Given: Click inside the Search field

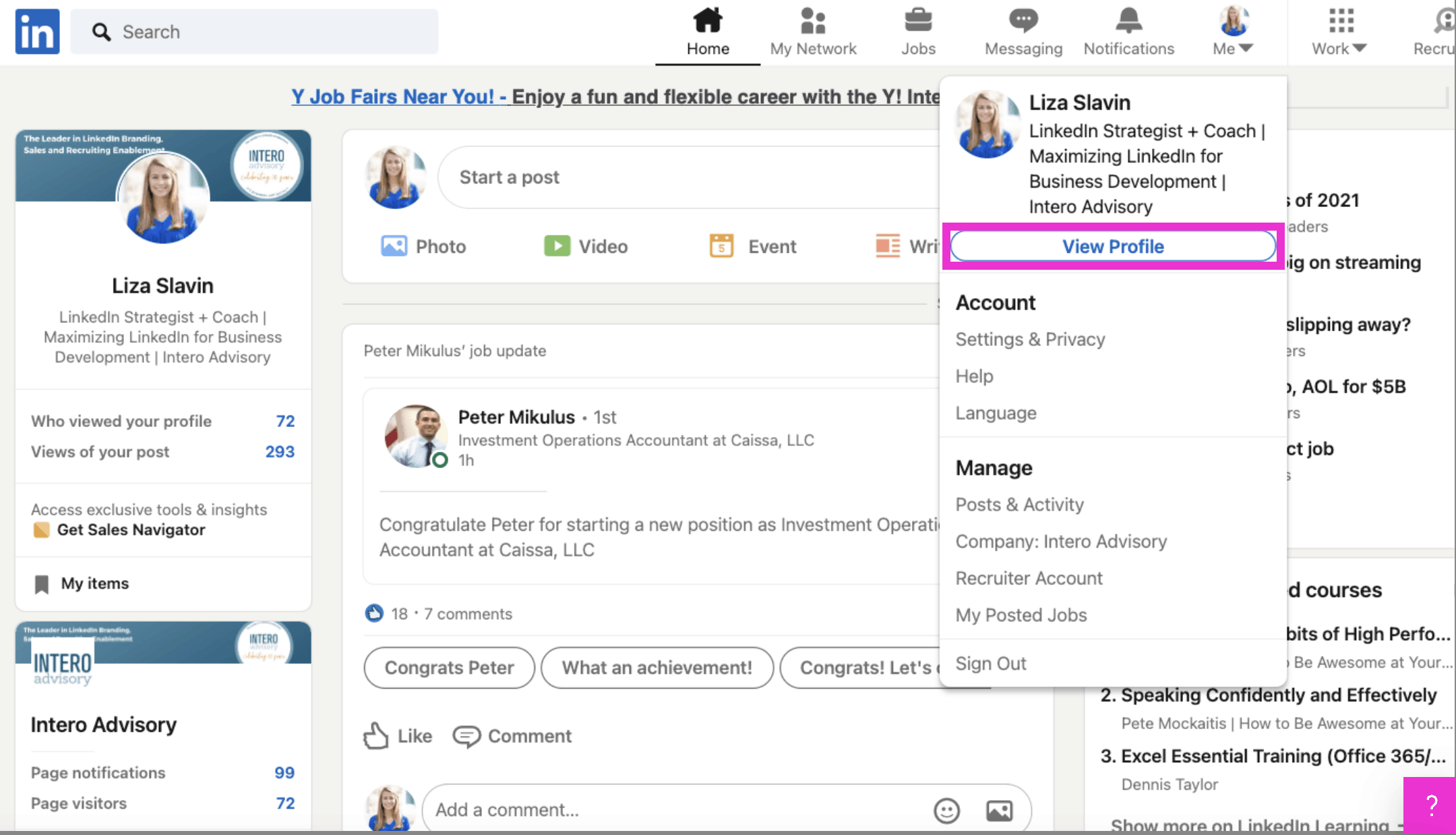Looking at the screenshot, I should tap(254, 31).
